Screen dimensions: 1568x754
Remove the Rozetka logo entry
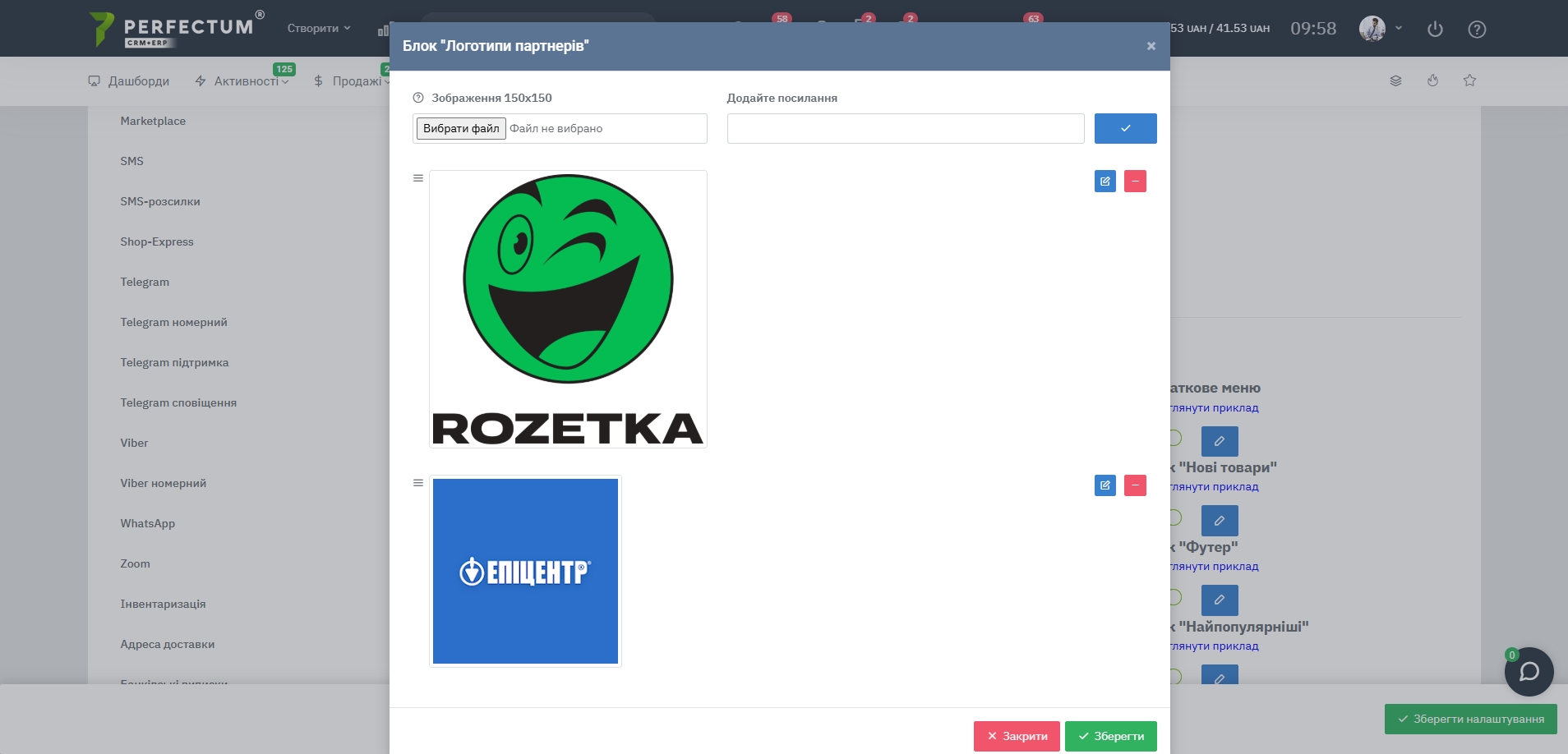(1135, 181)
